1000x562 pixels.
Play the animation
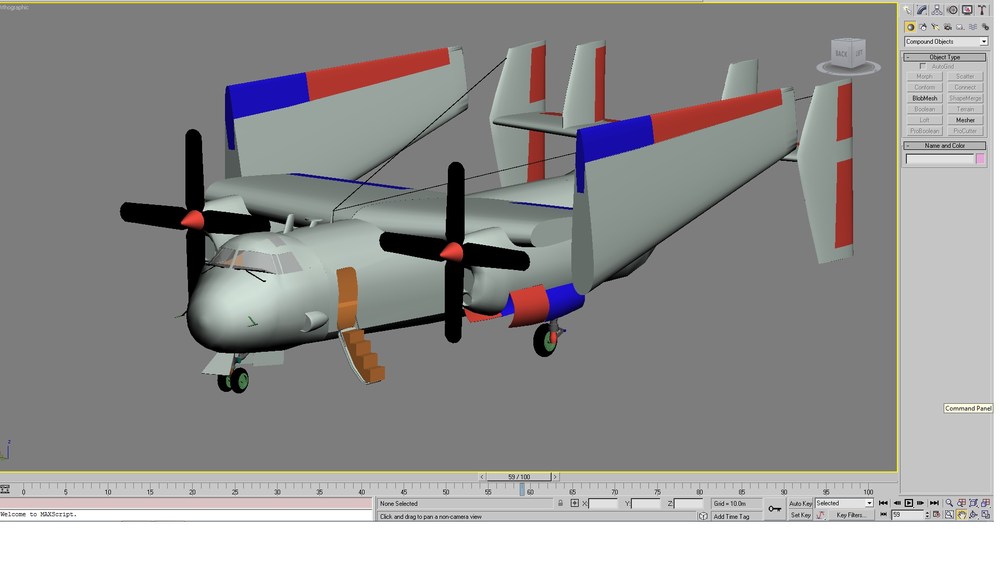[x=909, y=503]
